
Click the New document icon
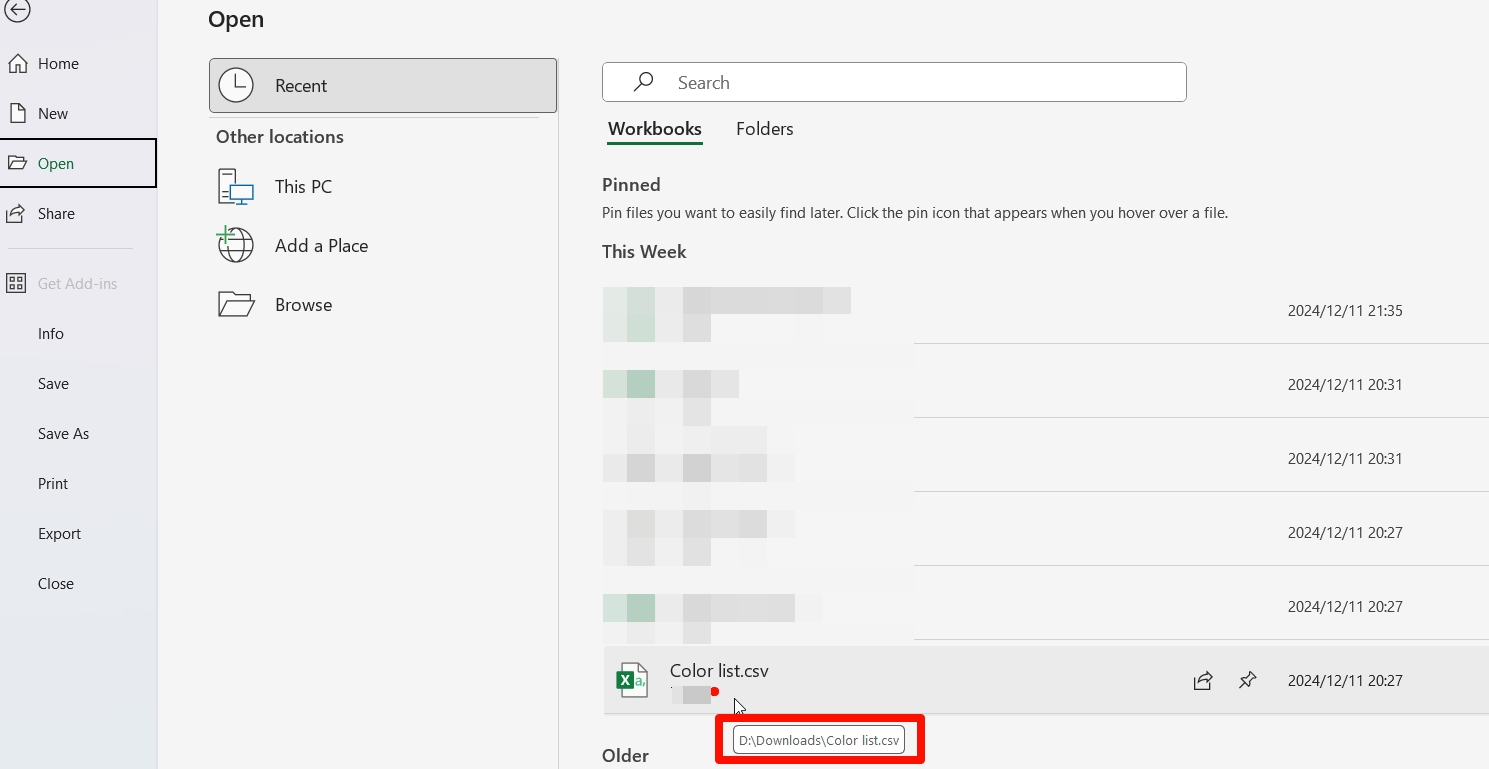17,114
